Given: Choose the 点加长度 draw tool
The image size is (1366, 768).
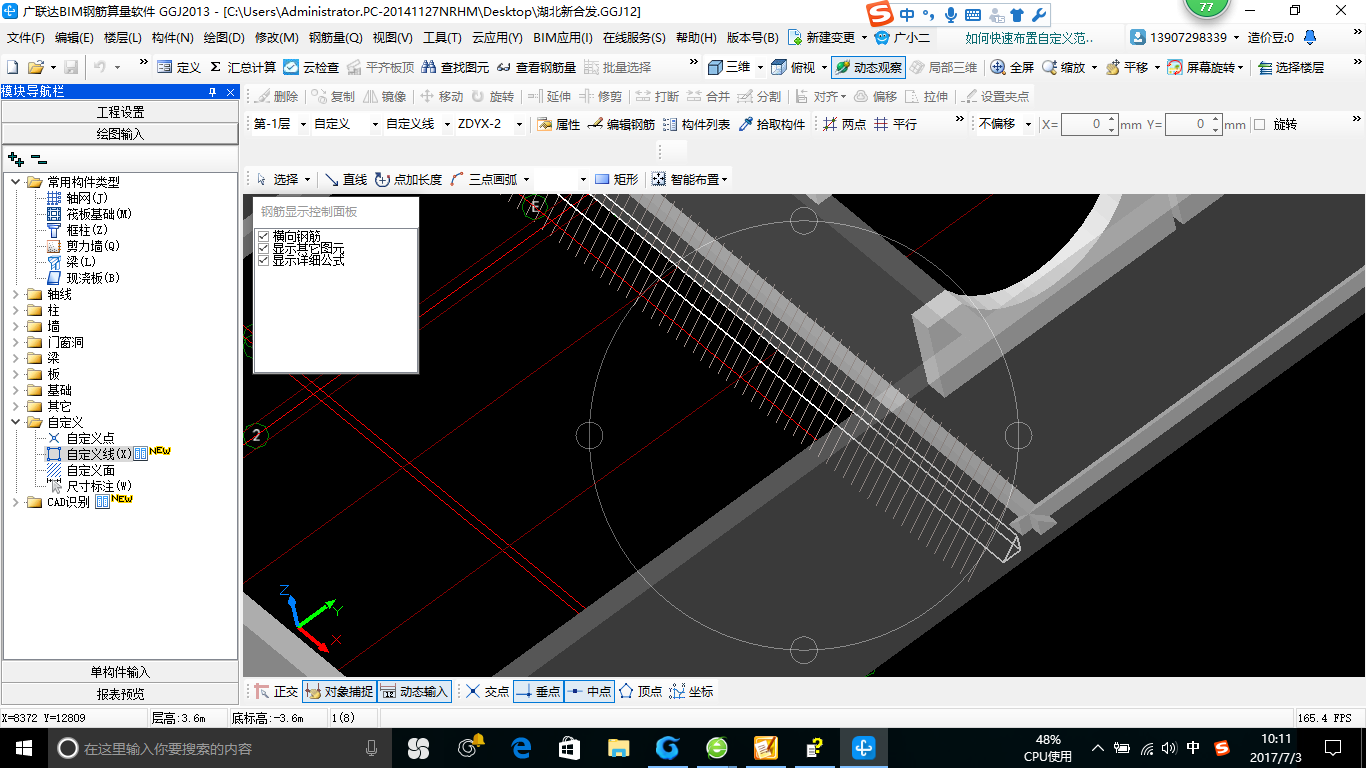Looking at the screenshot, I should 408,179.
